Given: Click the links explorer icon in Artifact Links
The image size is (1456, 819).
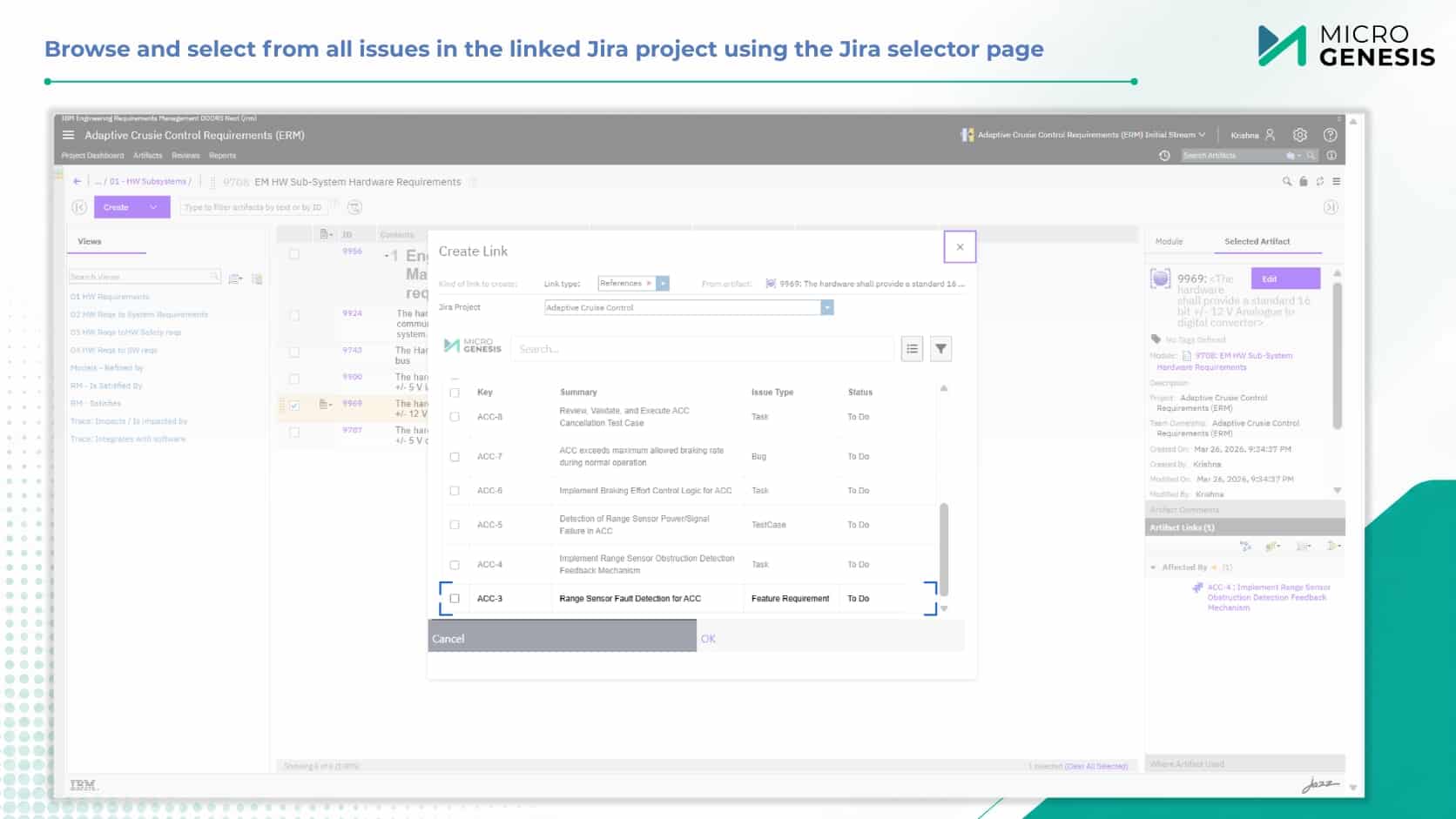Looking at the screenshot, I should pos(1246,547).
